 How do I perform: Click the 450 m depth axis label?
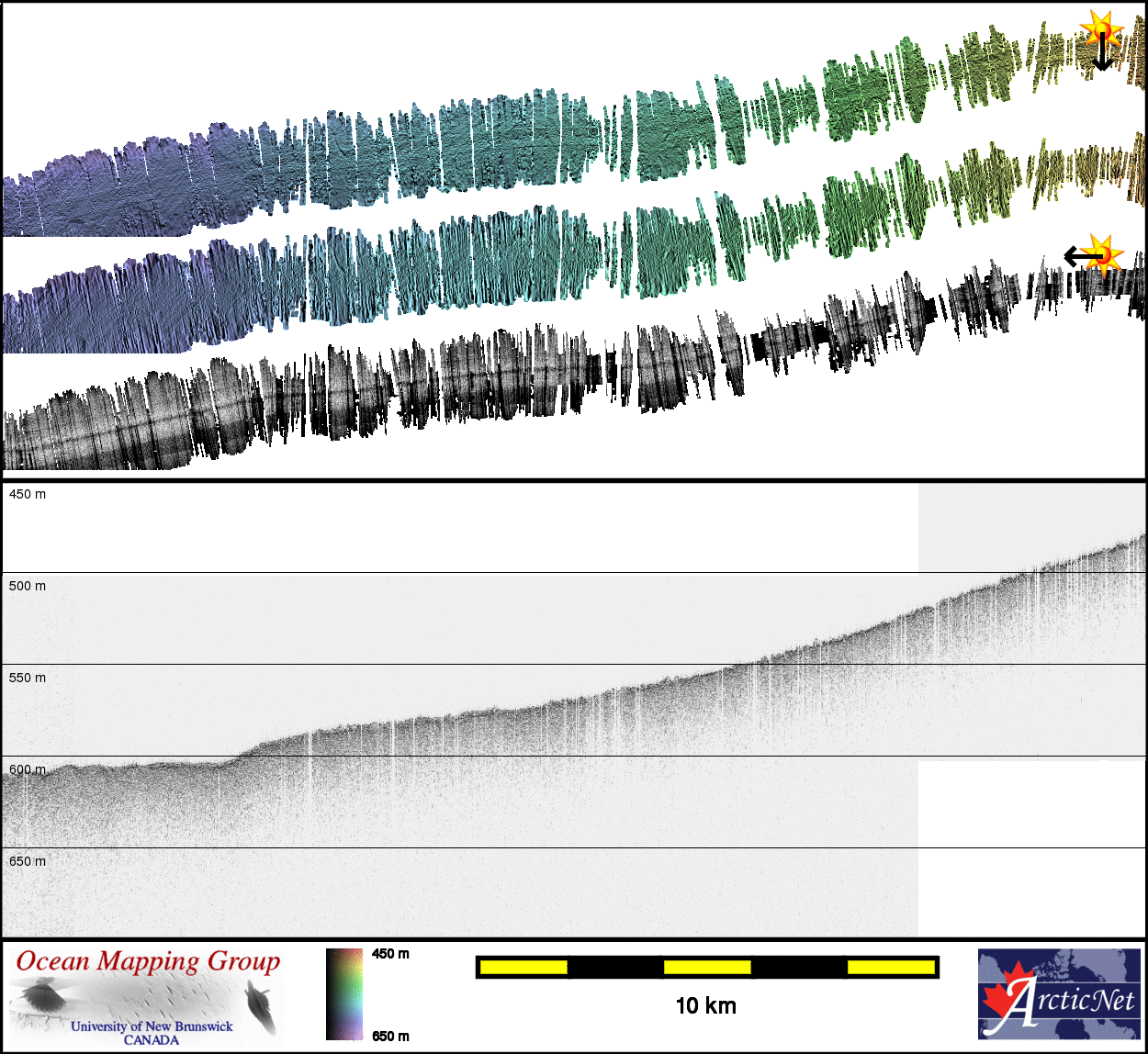click(28, 494)
